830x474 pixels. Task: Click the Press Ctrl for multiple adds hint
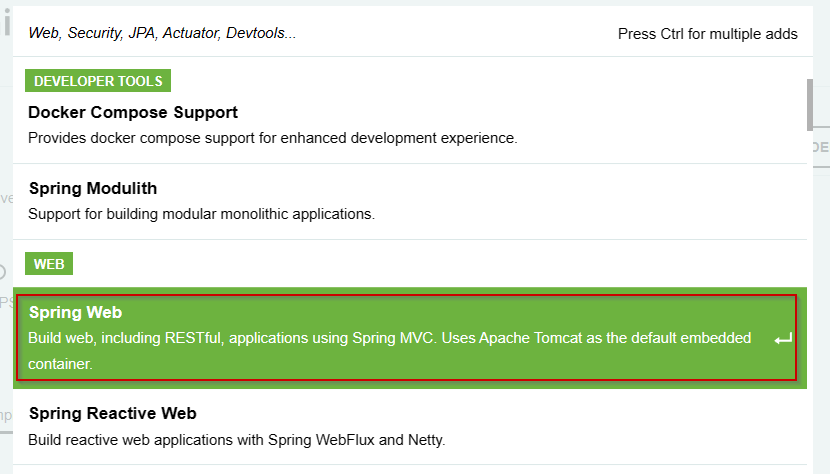tap(708, 34)
